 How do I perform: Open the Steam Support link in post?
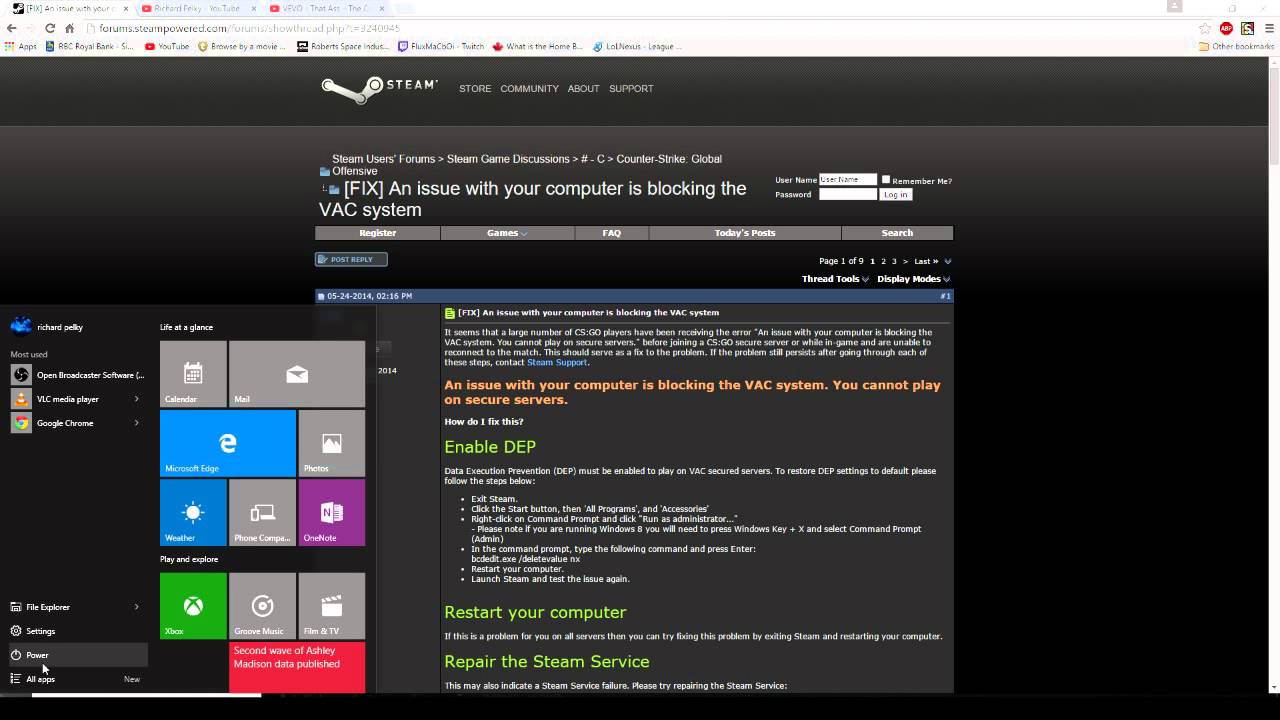point(557,362)
